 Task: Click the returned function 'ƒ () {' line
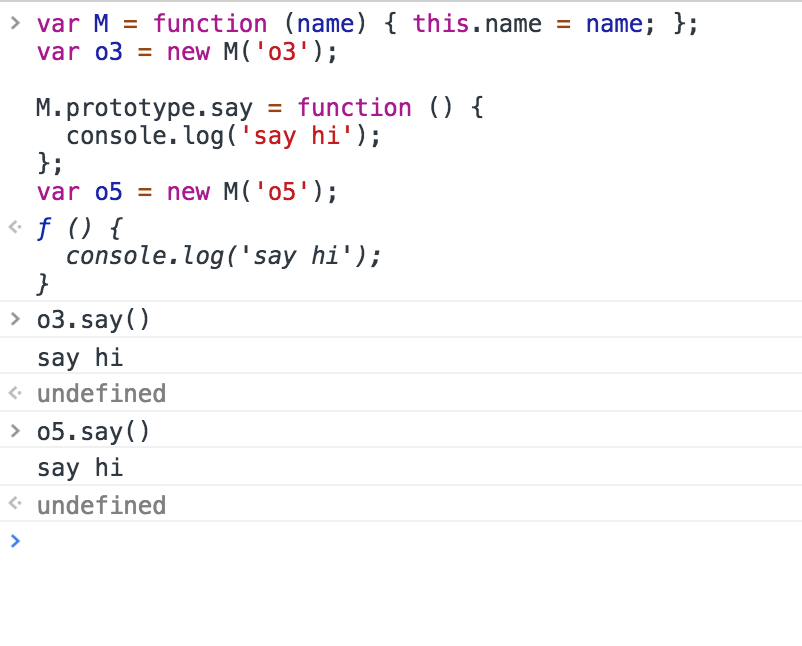click(80, 228)
